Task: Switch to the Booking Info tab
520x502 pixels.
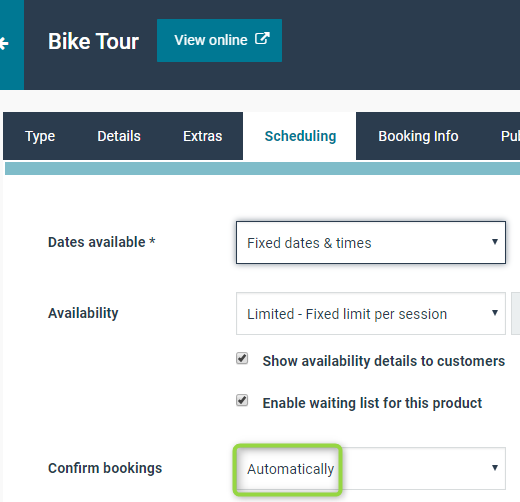Action: [418, 136]
